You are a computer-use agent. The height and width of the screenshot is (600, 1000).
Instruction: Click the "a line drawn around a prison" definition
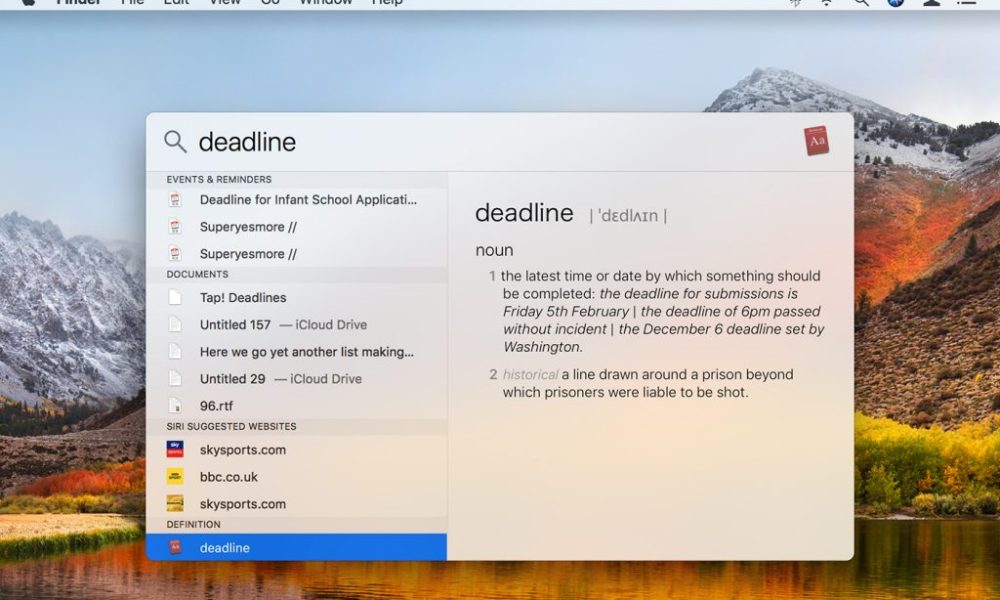tap(648, 383)
